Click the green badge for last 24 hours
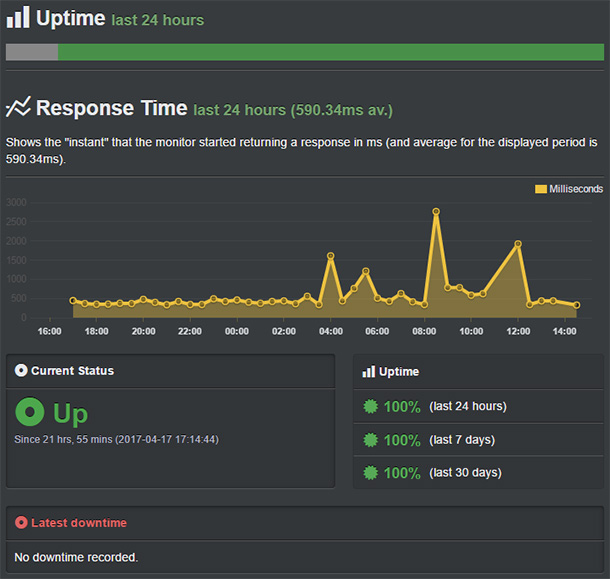The image size is (610, 579). [369, 407]
